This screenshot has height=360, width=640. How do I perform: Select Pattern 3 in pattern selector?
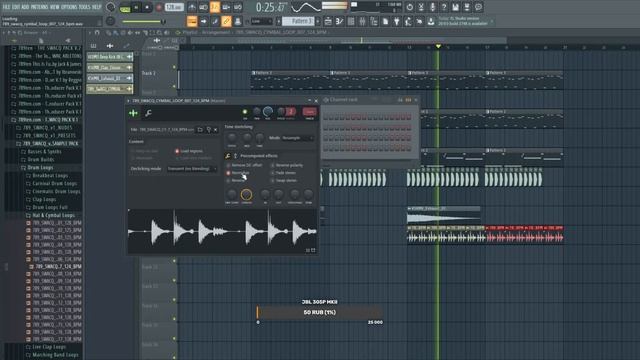[298, 21]
